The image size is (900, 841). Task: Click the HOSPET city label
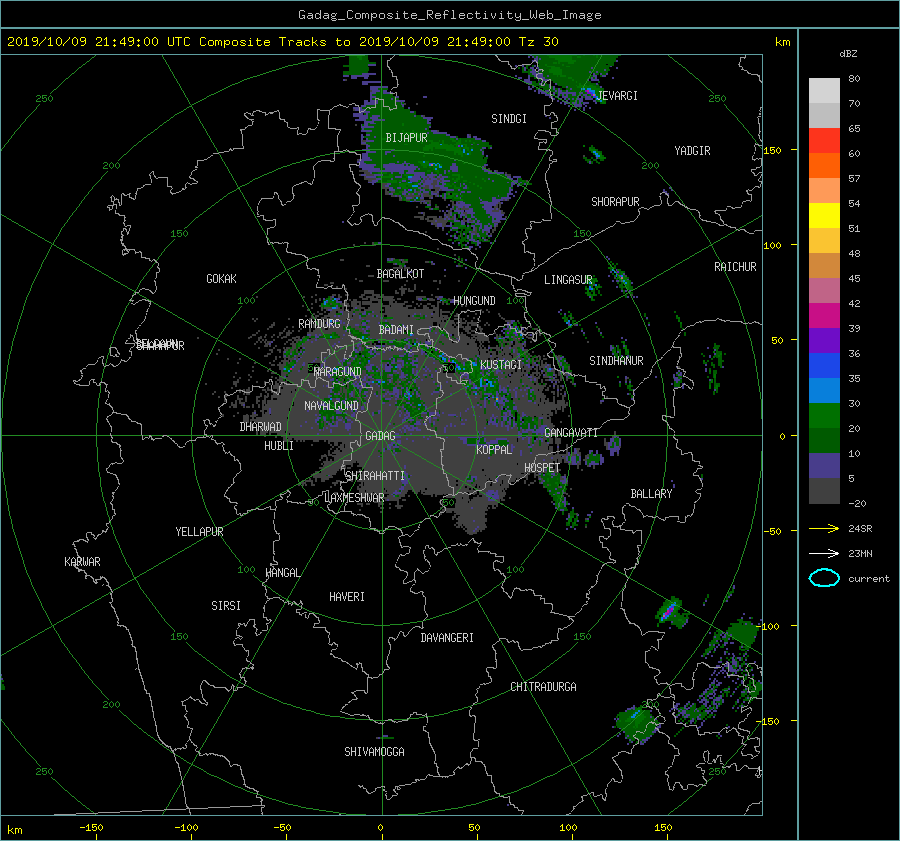click(542, 468)
